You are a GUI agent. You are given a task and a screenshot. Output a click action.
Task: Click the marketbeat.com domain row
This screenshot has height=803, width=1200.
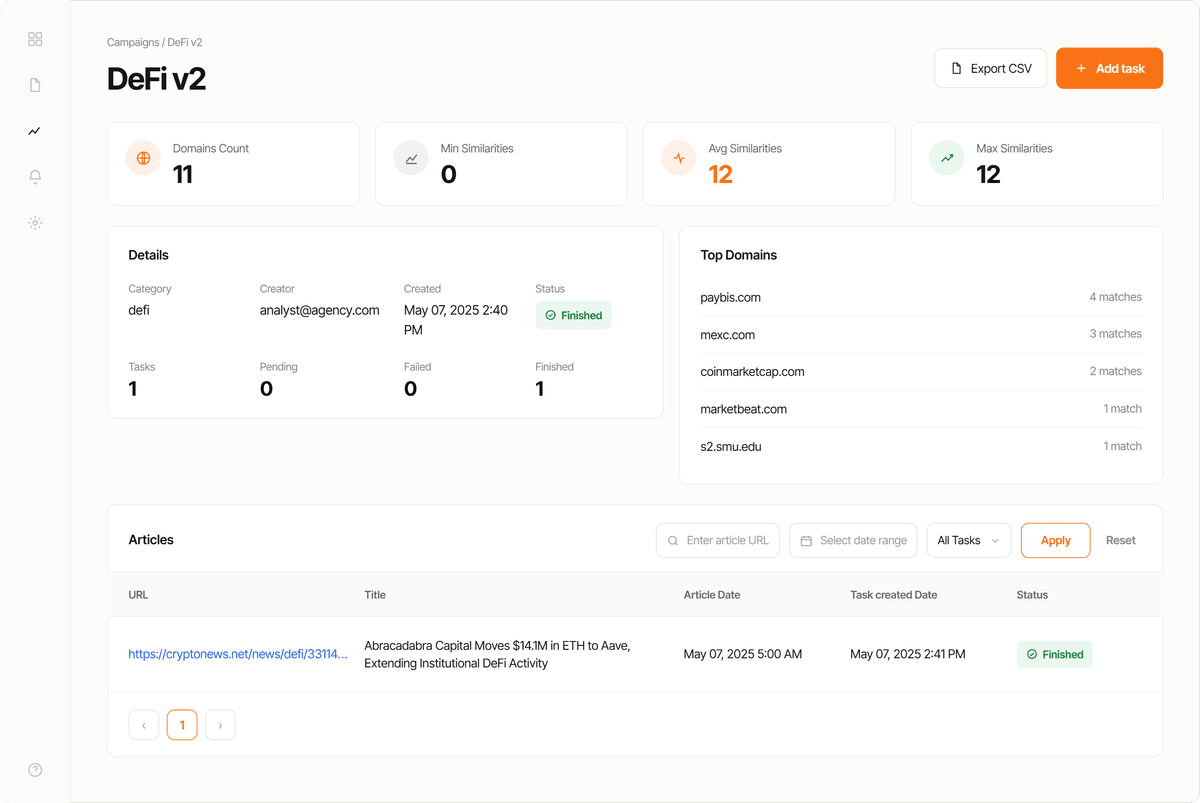pos(921,409)
